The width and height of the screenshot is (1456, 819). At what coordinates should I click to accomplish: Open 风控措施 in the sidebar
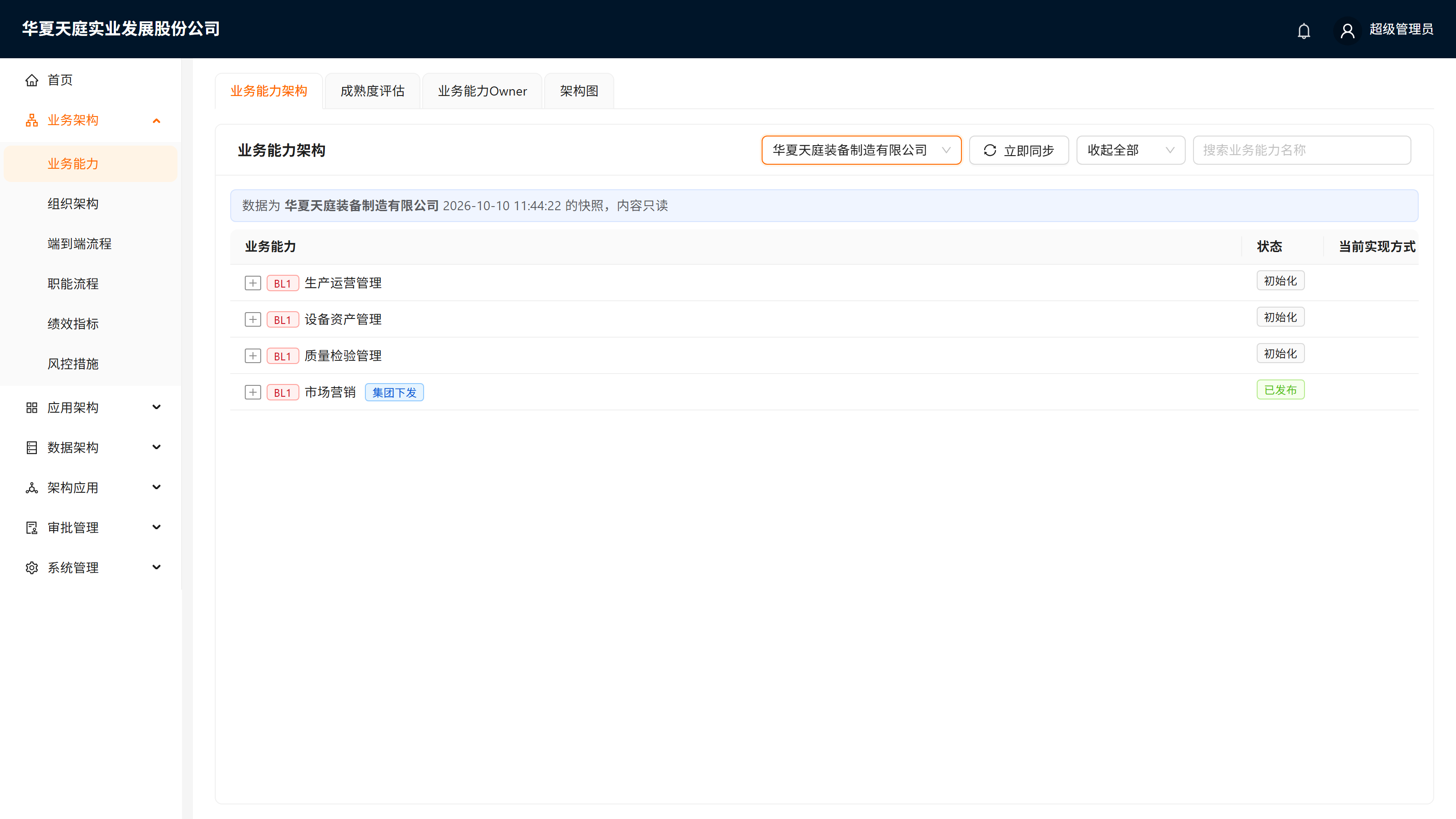91,364
